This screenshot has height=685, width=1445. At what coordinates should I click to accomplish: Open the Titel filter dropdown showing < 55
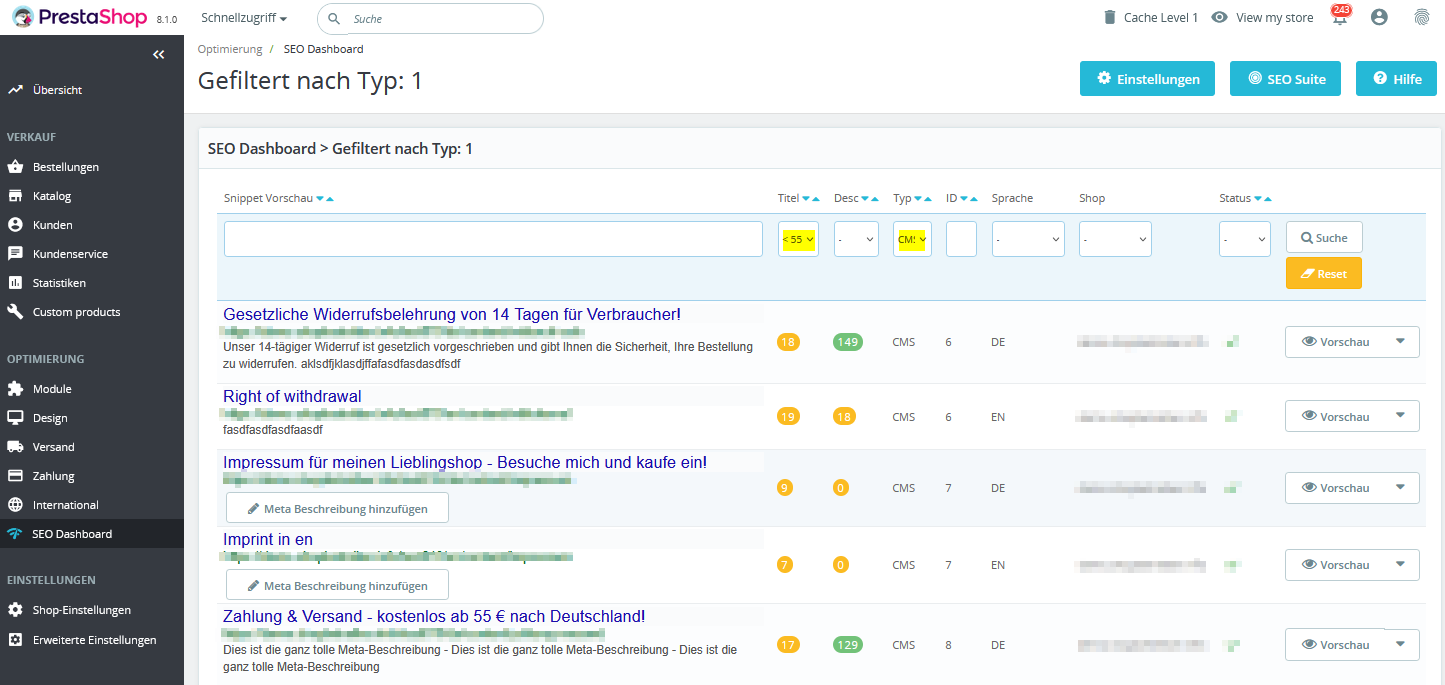click(798, 239)
